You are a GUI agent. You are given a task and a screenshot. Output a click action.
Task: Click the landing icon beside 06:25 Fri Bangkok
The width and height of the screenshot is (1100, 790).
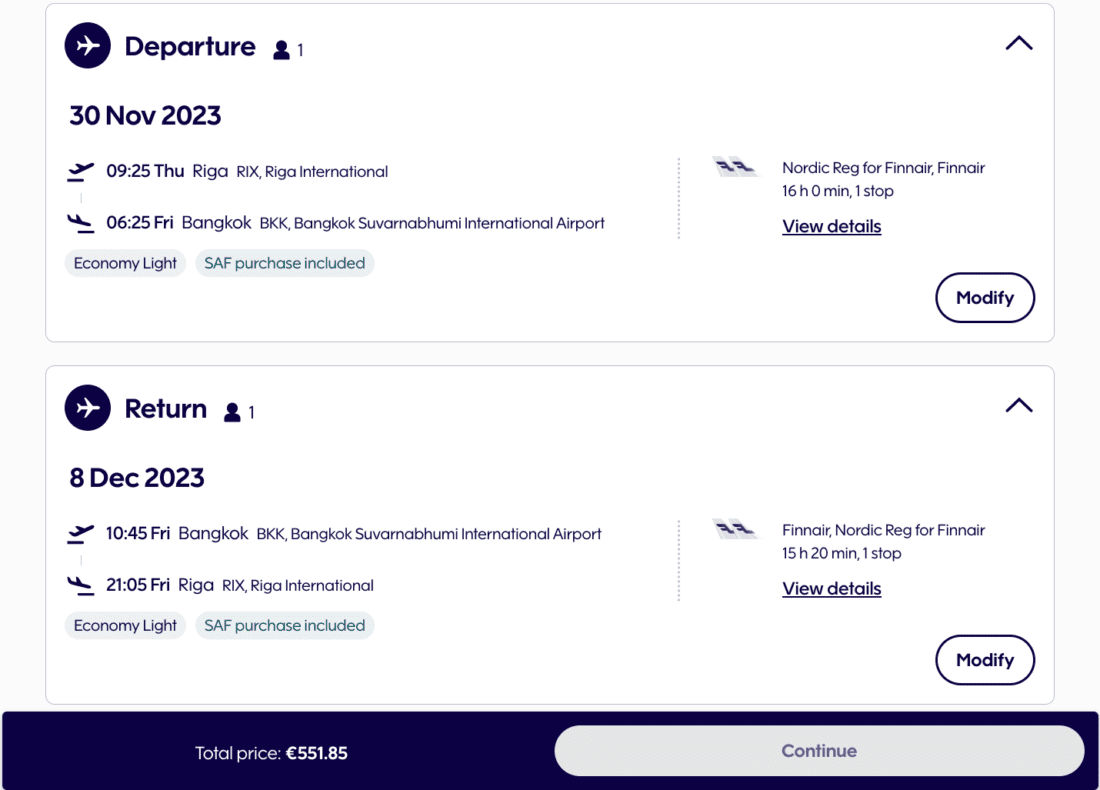pyautogui.click(x=81, y=223)
